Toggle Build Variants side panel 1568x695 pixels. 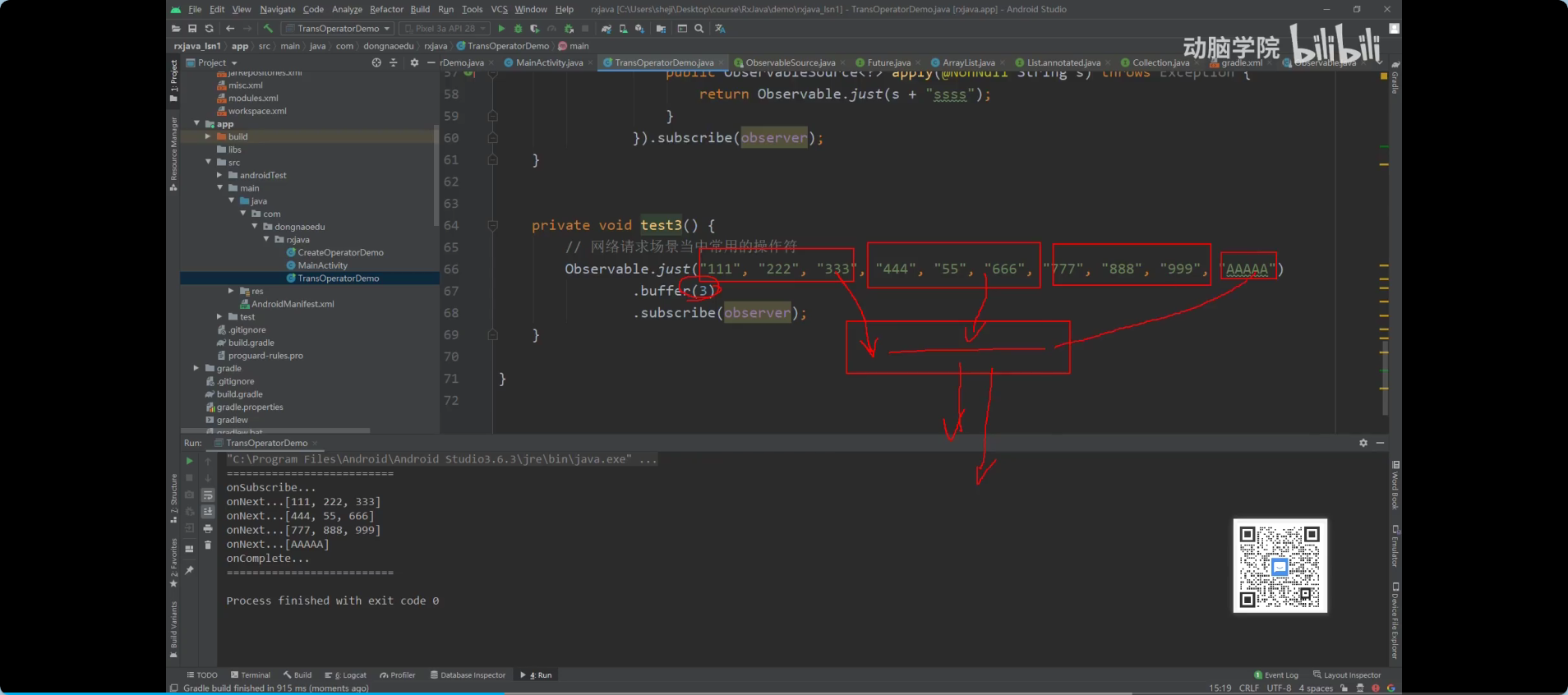point(173,630)
